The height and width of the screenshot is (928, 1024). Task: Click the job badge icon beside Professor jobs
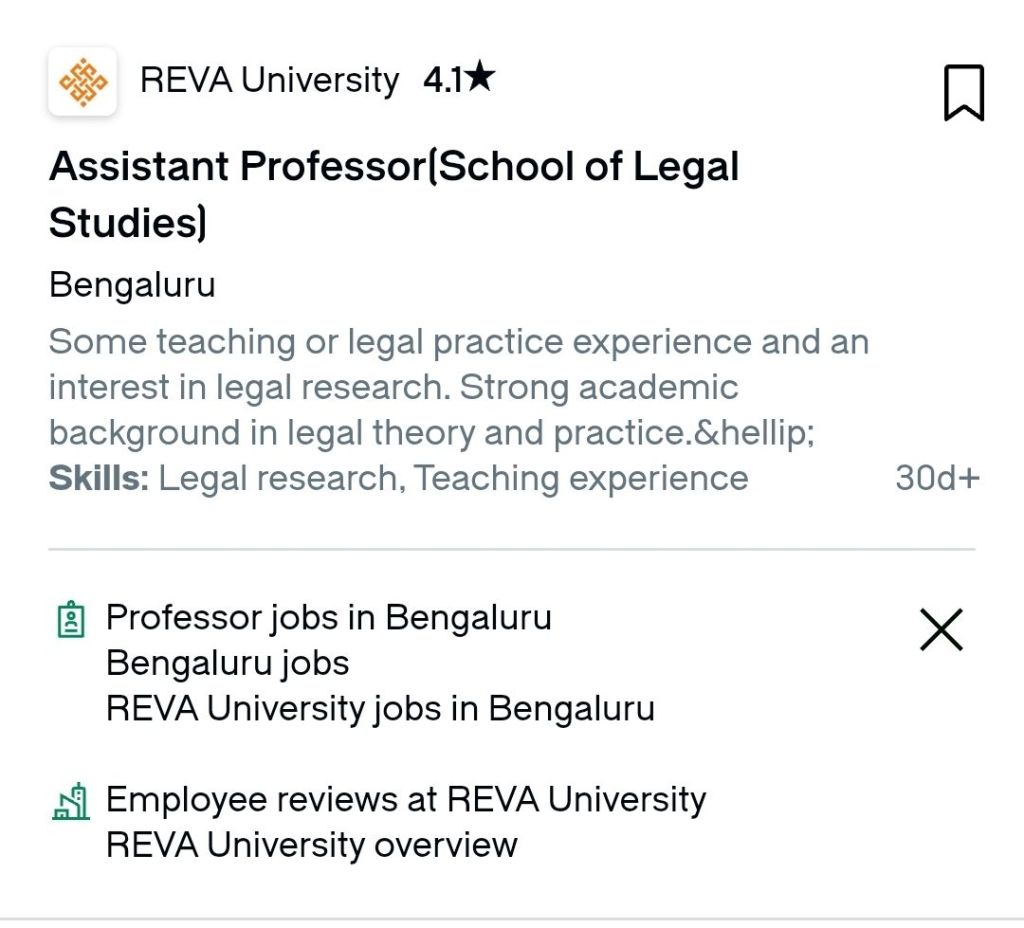click(x=70, y=619)
